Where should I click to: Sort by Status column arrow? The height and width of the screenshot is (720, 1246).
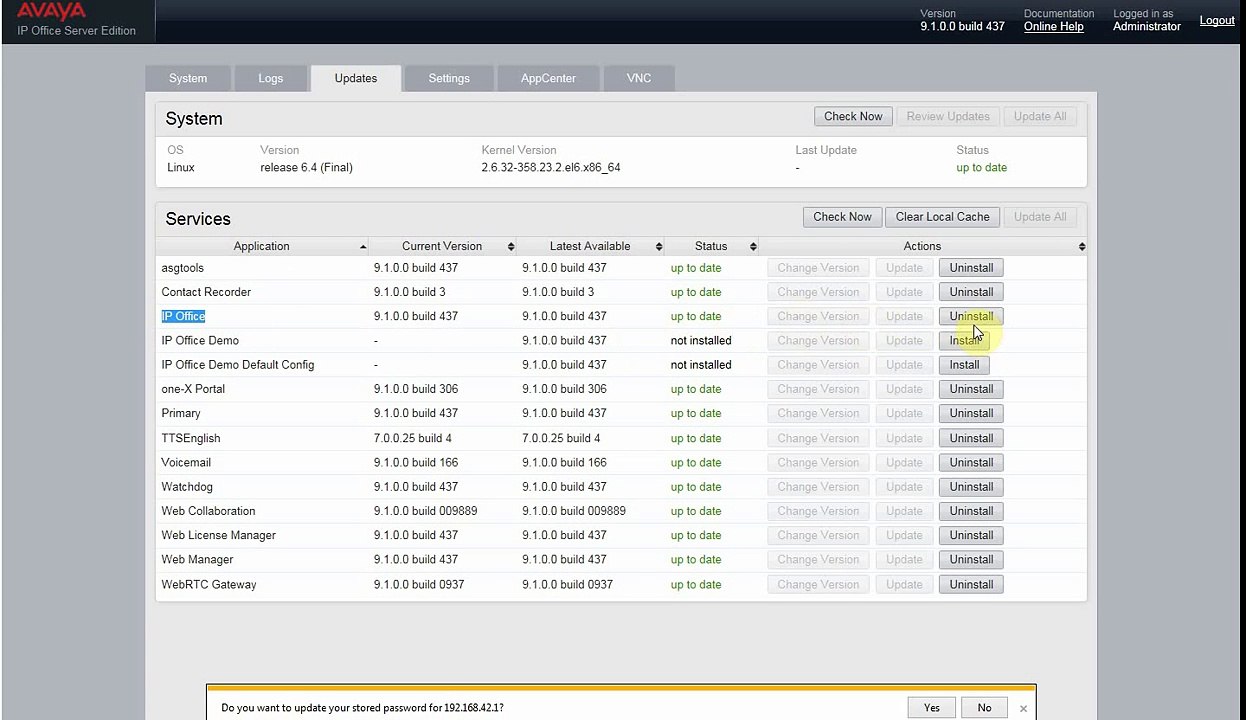point(753,246)
